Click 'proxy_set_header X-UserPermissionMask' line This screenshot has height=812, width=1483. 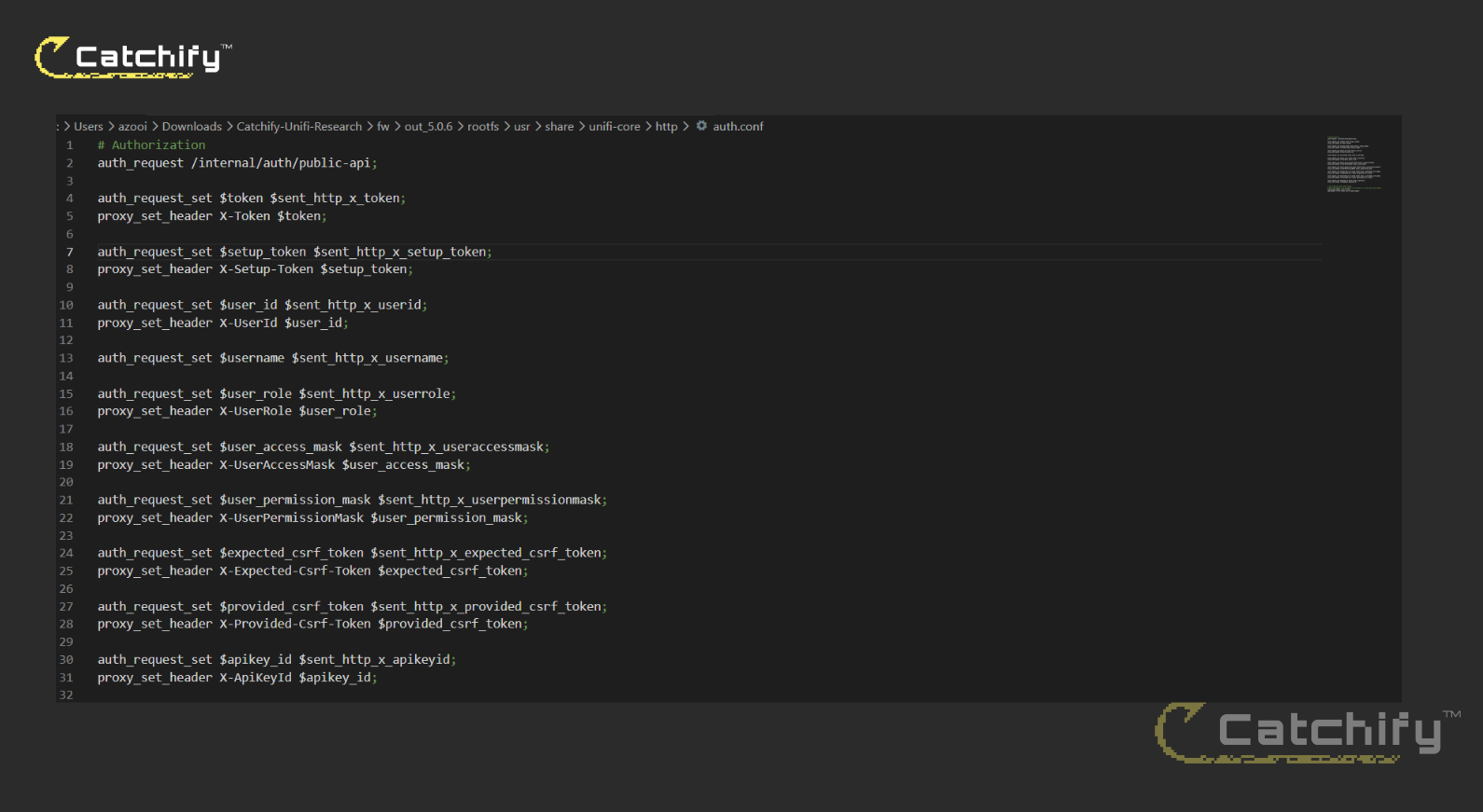coord(312,518)
